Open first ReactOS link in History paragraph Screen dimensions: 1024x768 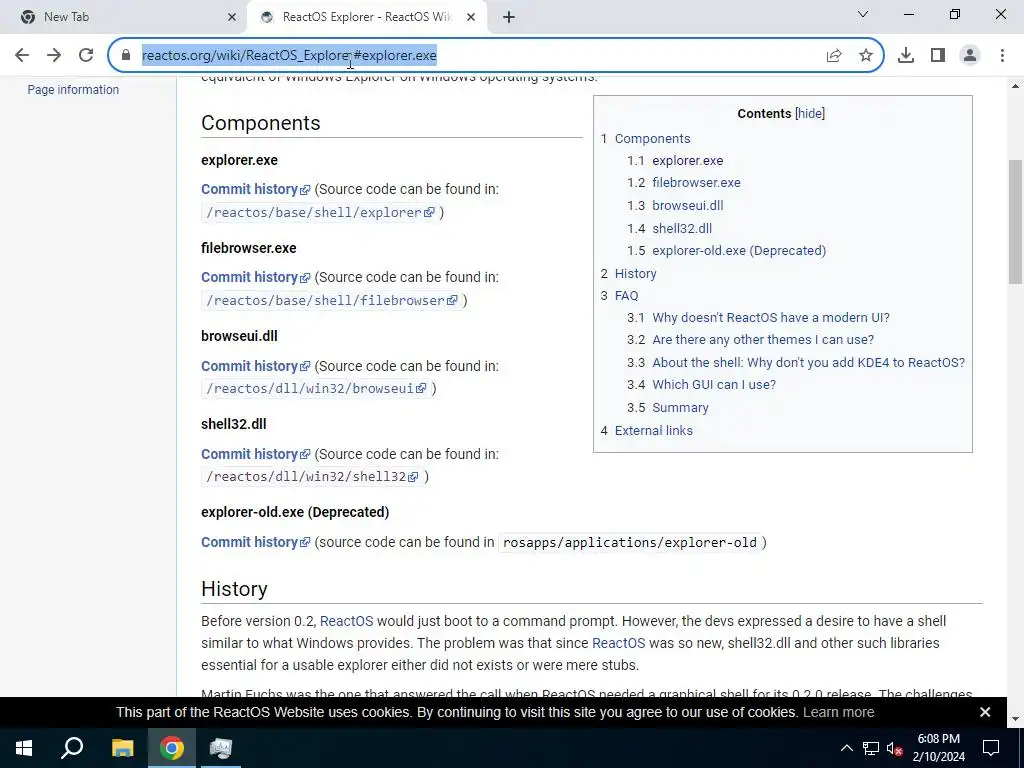pyautogui.click(x=346, y=621)
